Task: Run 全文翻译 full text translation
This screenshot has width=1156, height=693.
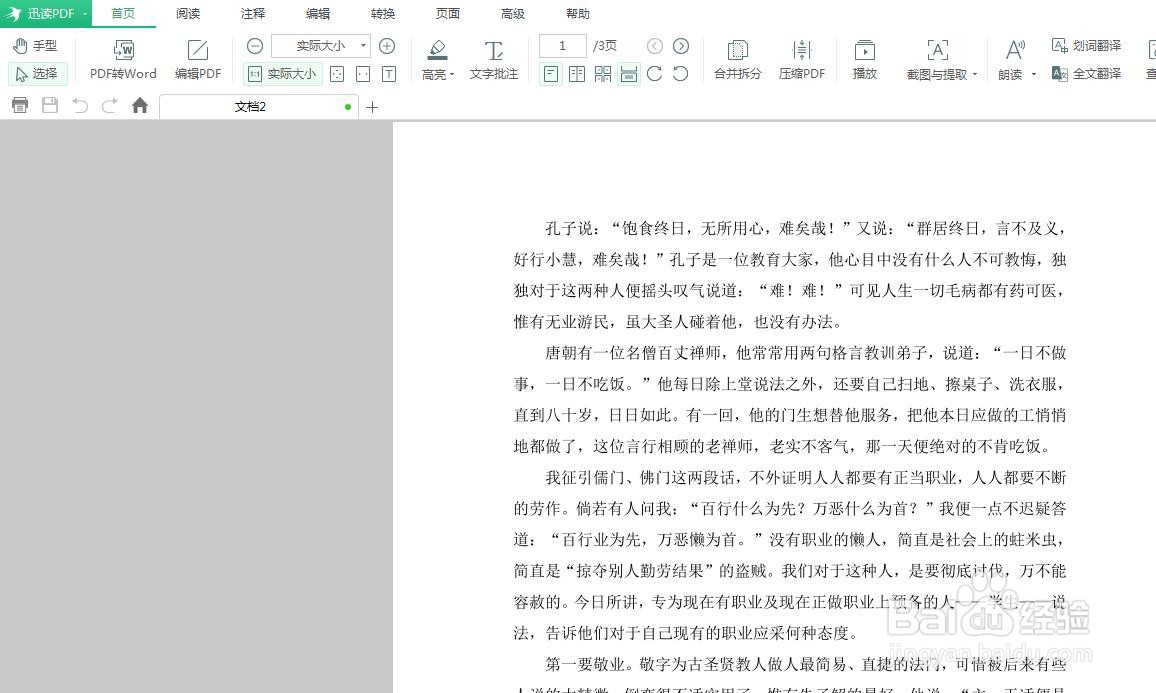Action: pos(1086,74)
